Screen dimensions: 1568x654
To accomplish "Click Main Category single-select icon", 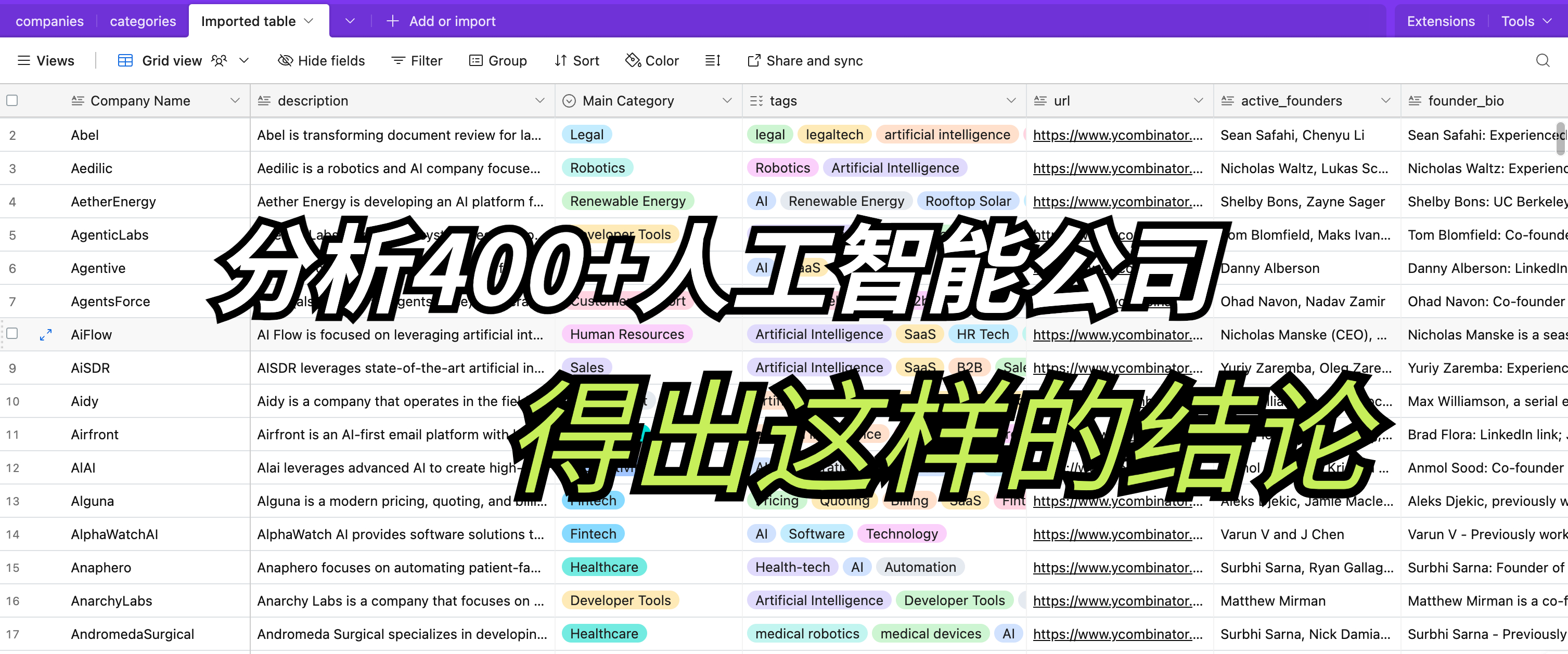I will (569, 100).
